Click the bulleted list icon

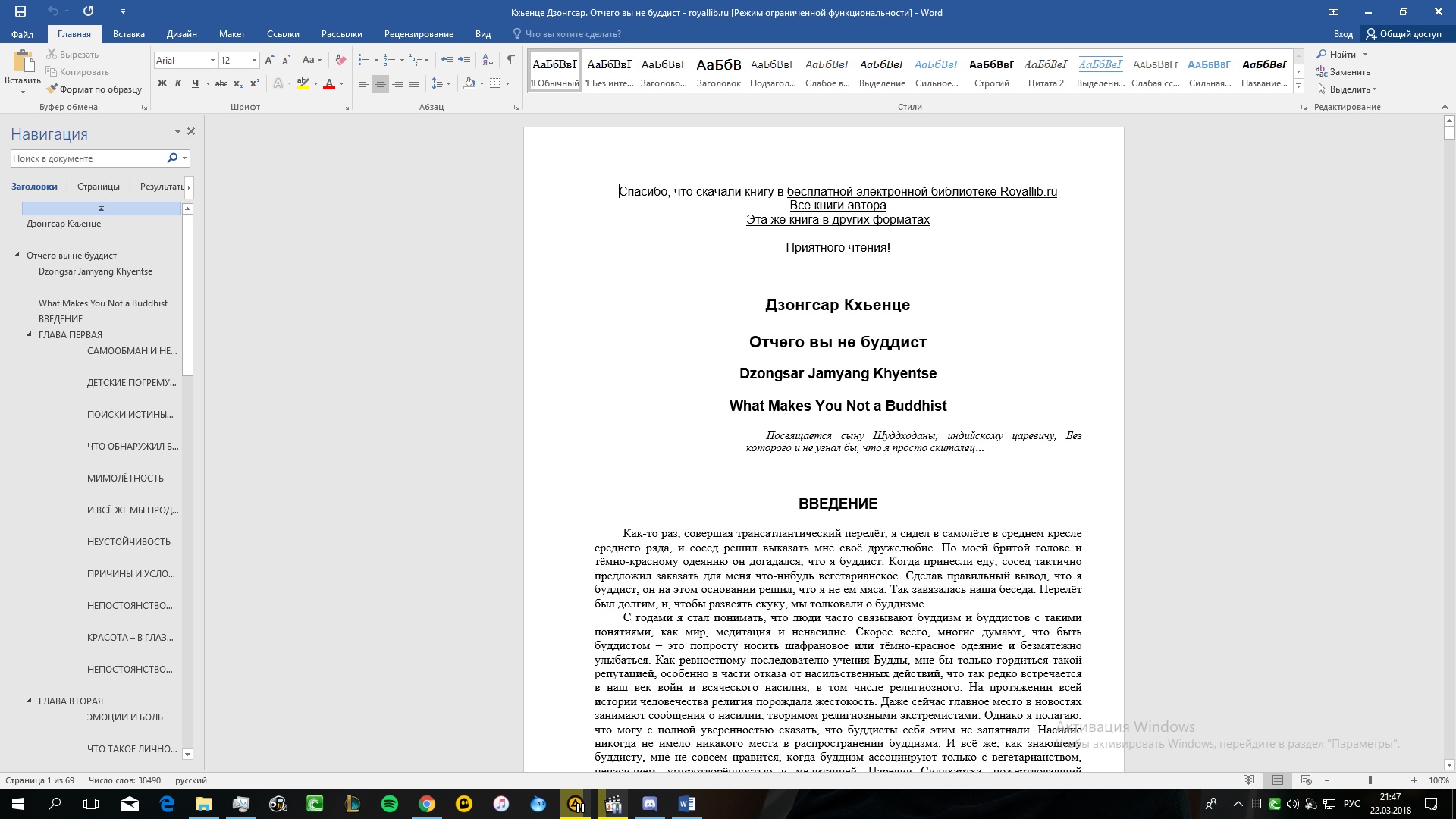coord(364,60)
